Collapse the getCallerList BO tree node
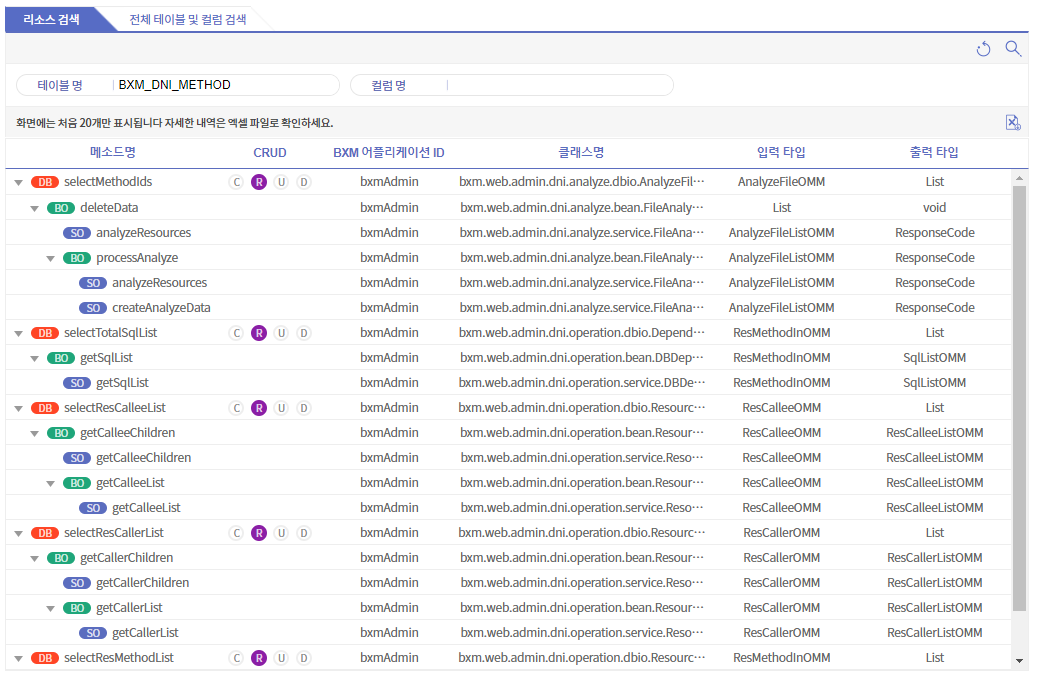 50,608
